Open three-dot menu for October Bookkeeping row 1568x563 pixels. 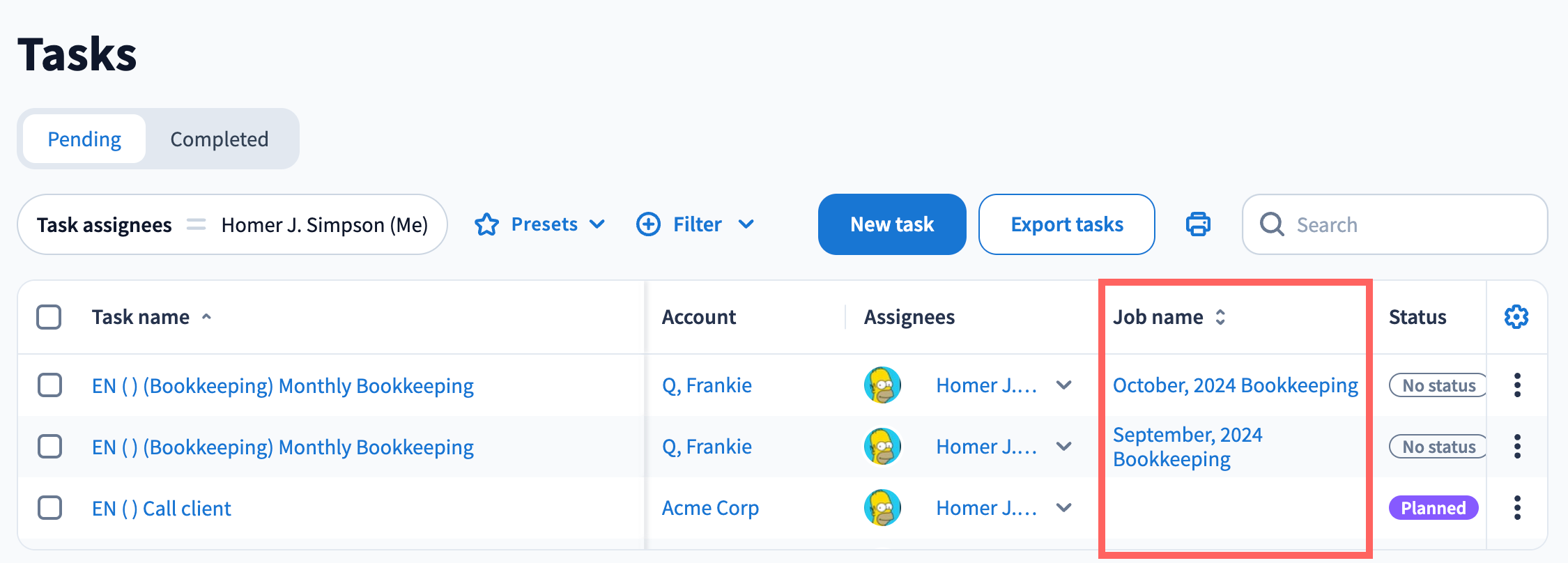click(1517, 385)
